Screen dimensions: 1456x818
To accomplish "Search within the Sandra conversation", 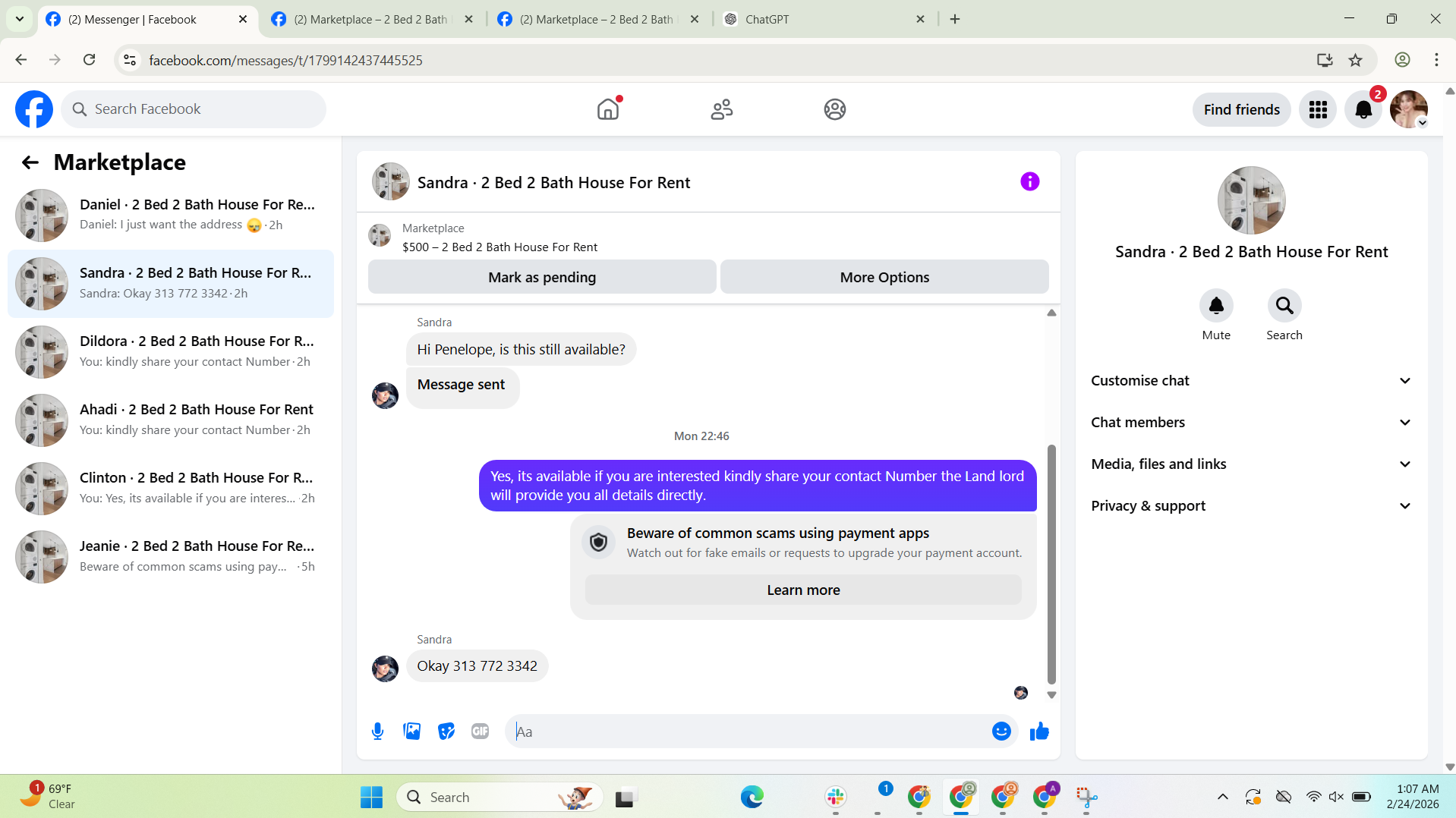I will (x=1284, y=306).
